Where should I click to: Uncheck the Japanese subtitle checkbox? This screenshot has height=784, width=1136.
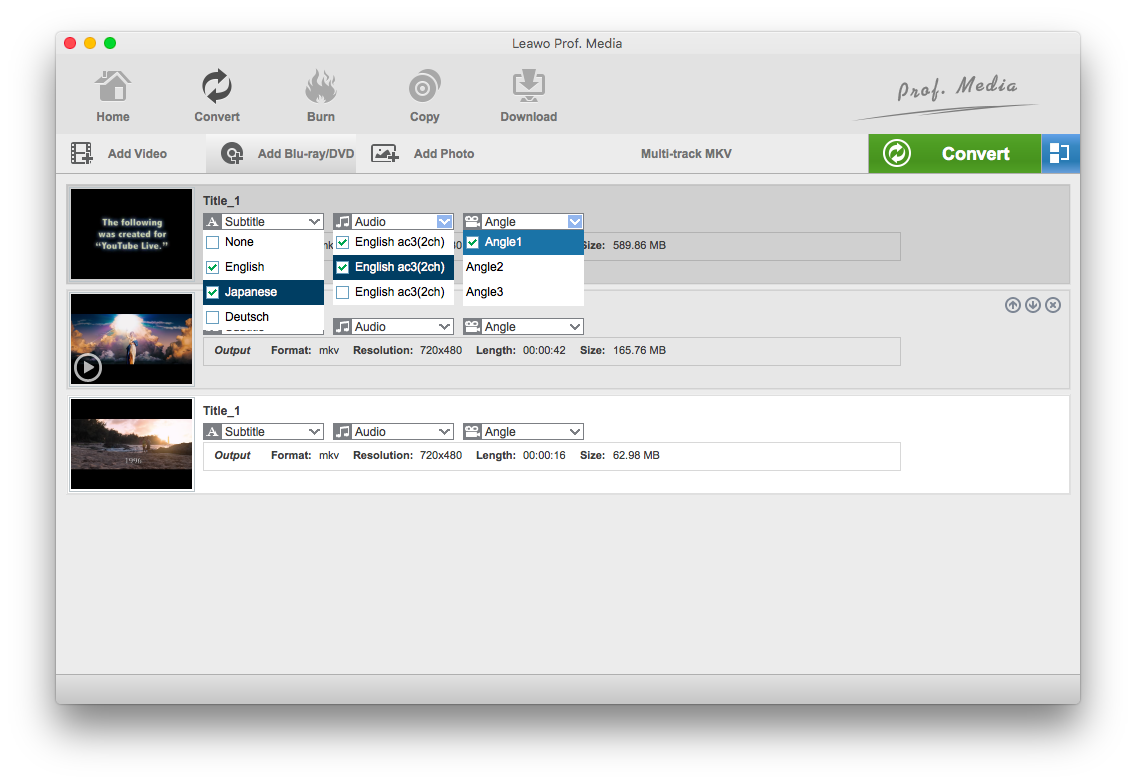click(212, 293)
